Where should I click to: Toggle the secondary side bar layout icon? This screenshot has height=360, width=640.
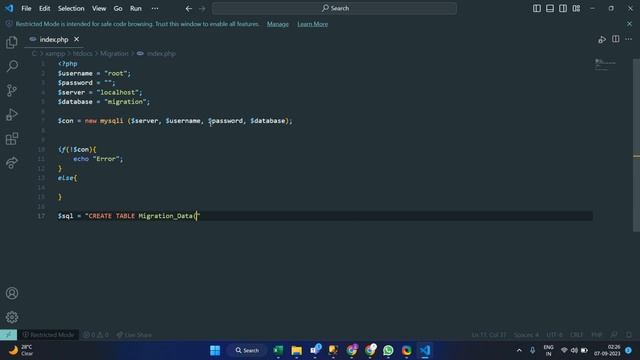click(563, 8)
